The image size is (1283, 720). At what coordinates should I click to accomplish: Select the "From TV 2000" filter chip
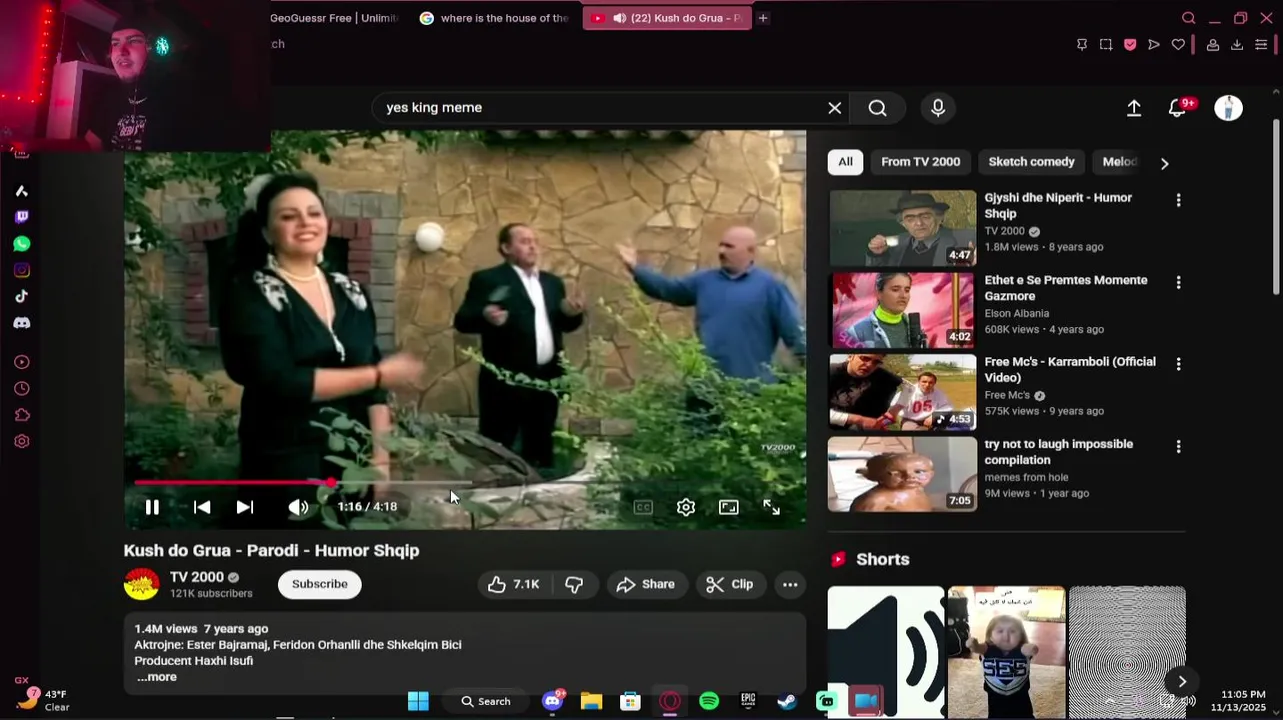click(x=921, y=162)
